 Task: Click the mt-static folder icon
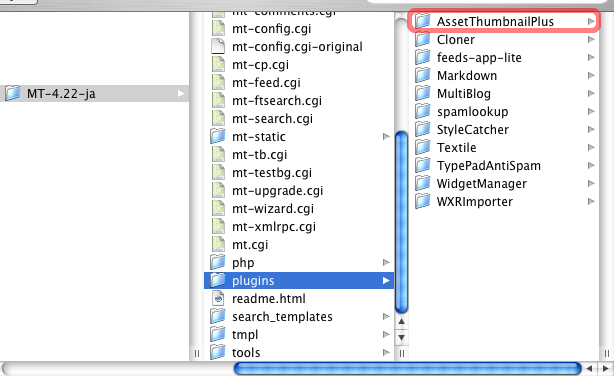(218, 136)
